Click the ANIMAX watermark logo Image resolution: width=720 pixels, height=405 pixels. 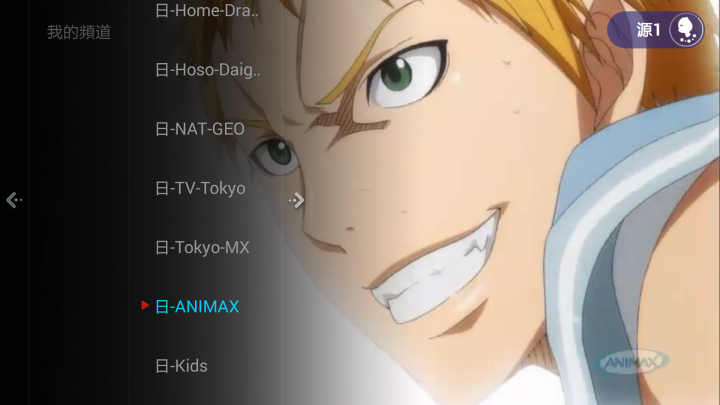pos(632,363)
